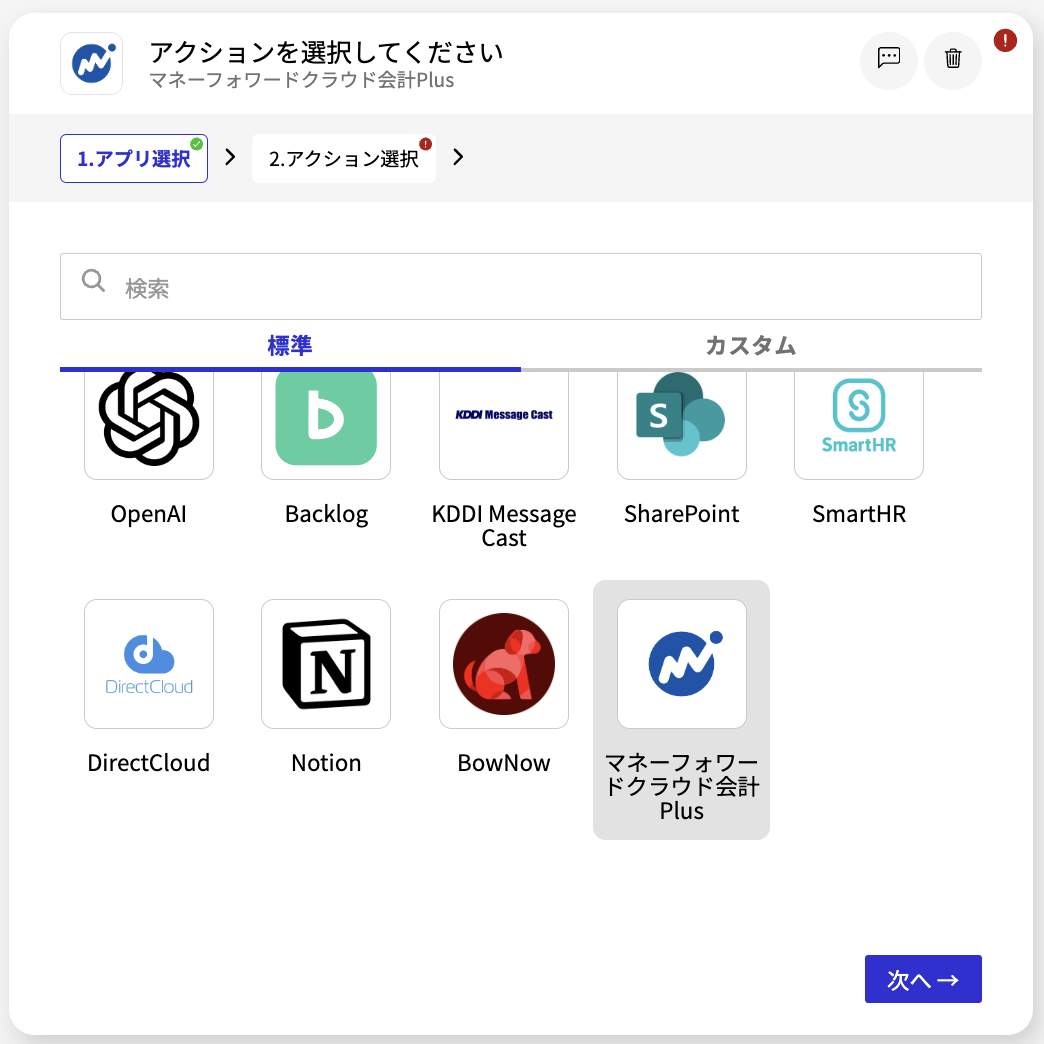Click the 検索 search input field
1044x1044 pixels.
click(x=521, y=286)
